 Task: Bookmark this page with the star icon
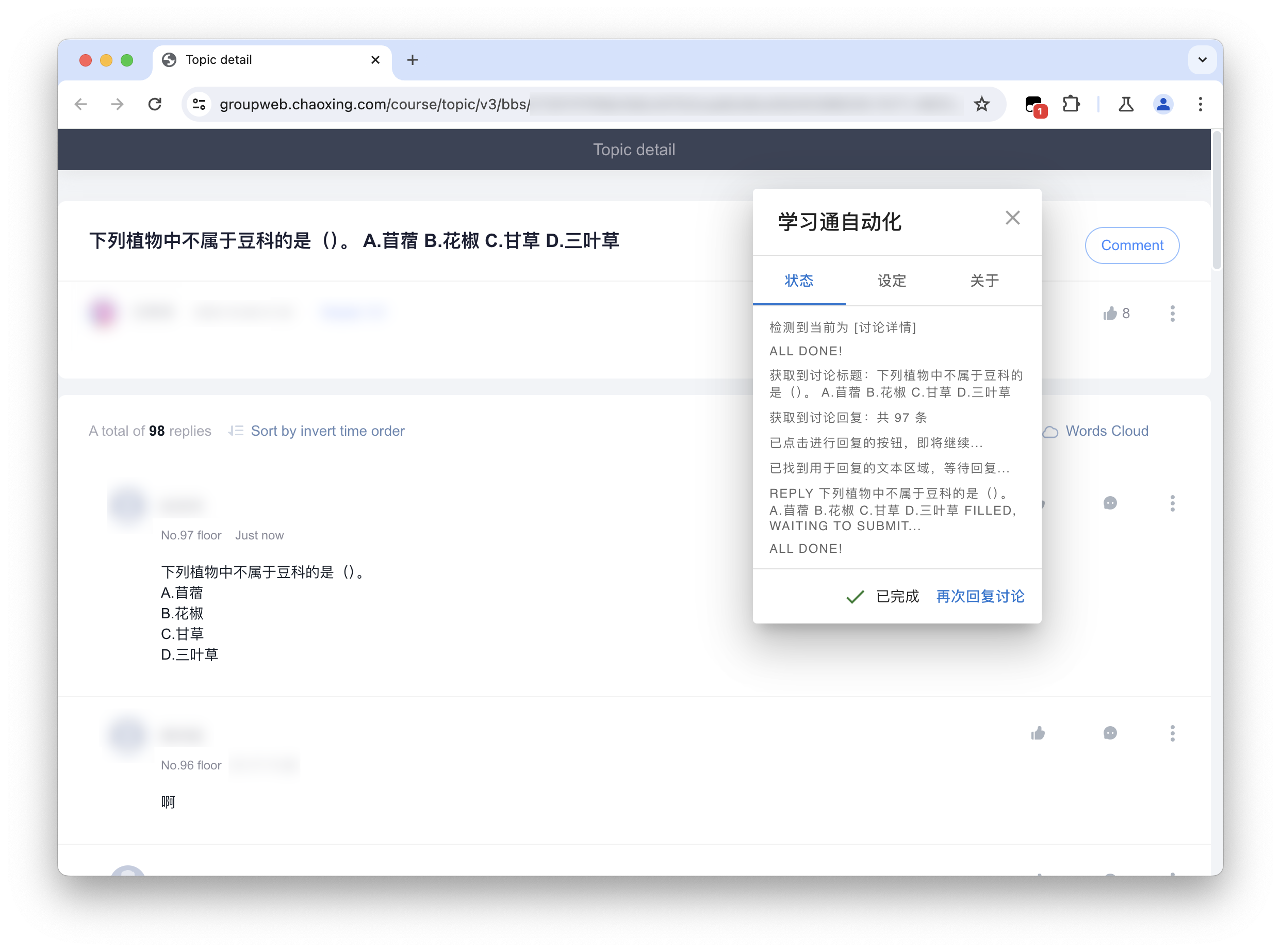[981, 104]
